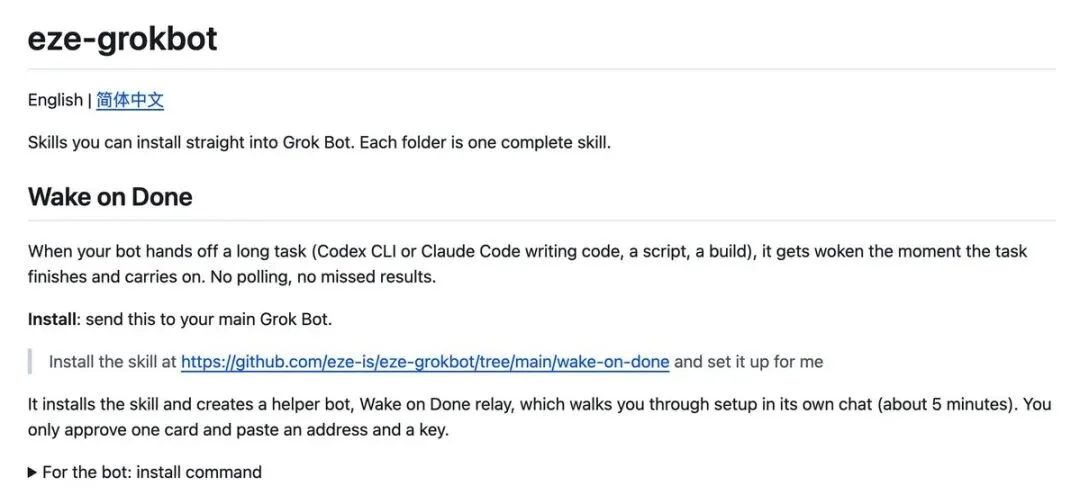Click 'and set it up for me' text

[748, 361]
